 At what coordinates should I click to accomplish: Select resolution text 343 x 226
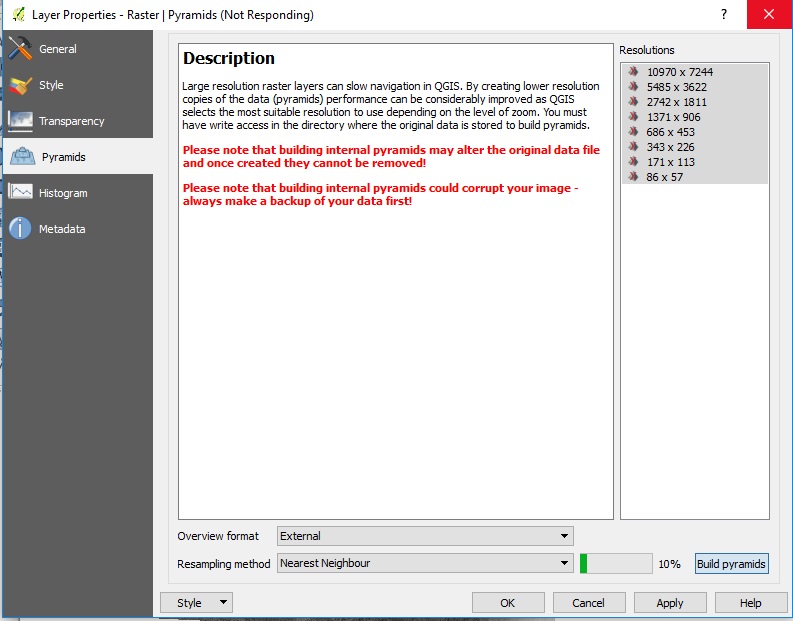(671, 147)
